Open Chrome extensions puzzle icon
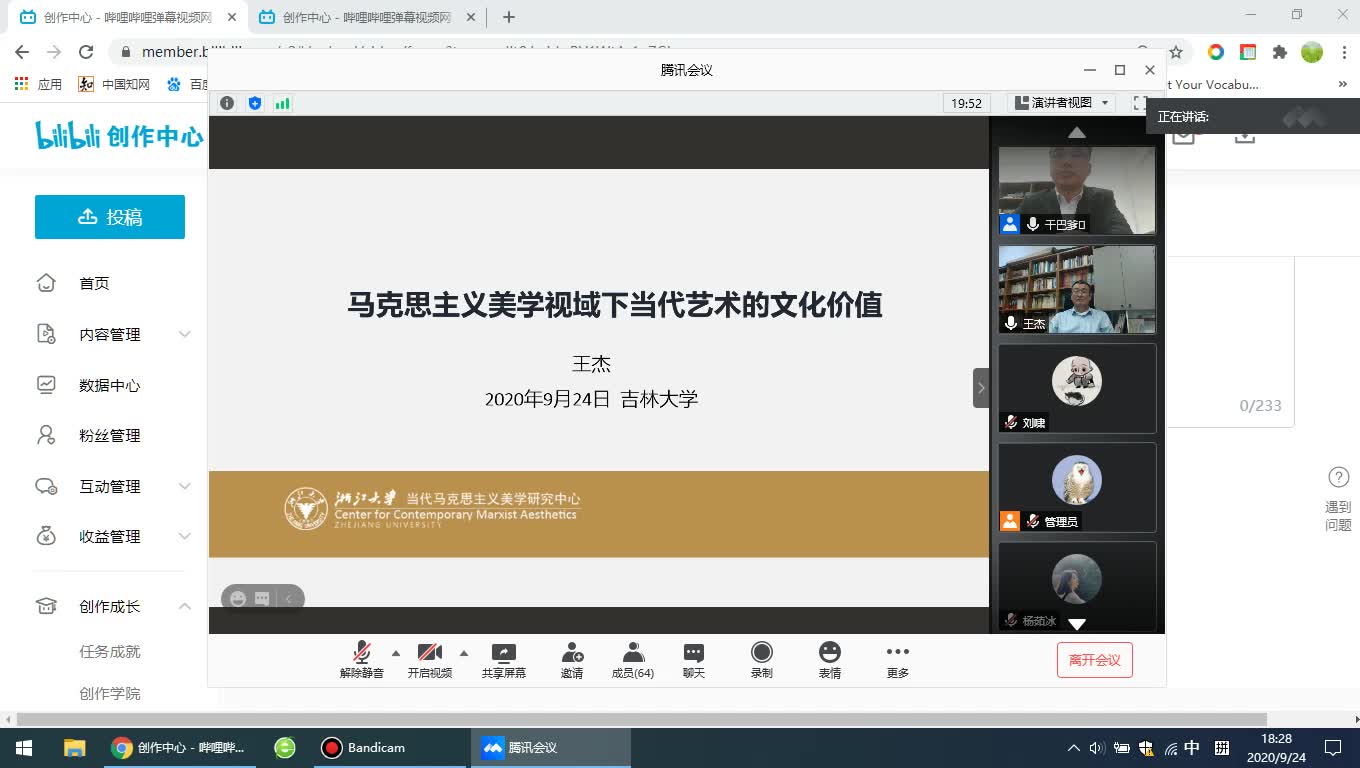 pos(1280,52)
